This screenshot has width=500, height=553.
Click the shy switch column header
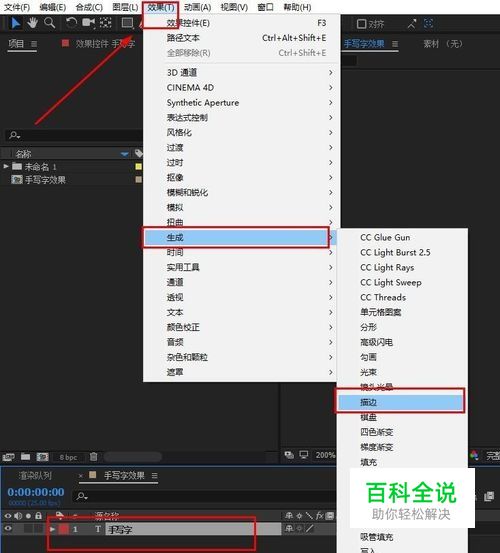pos(289,516)
